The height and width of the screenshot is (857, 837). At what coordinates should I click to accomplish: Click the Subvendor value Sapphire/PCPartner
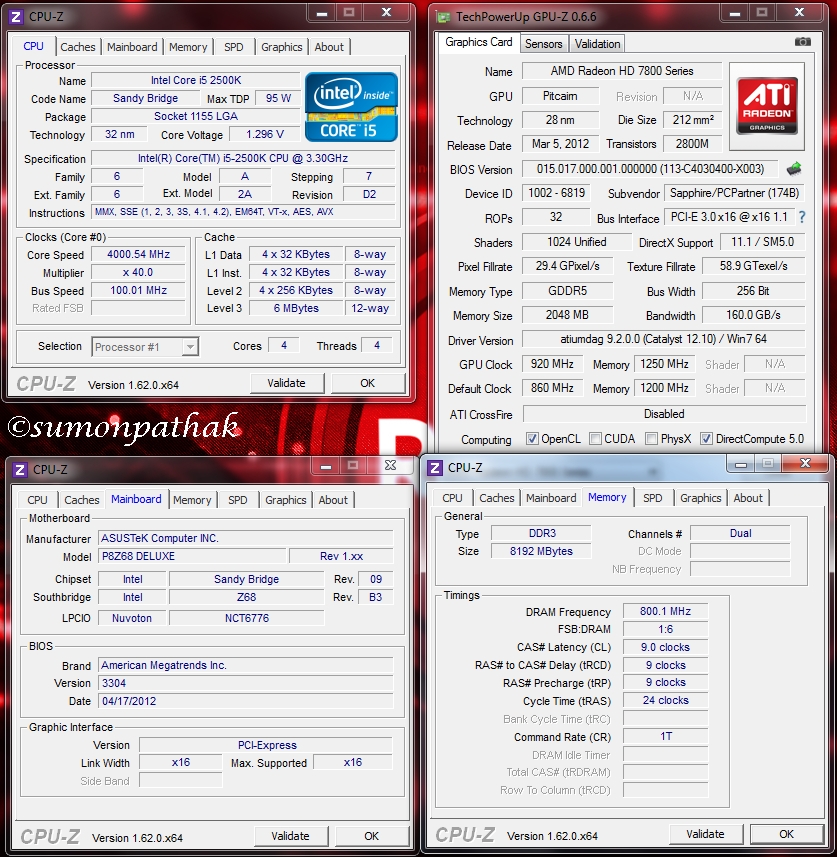point(734,193)
